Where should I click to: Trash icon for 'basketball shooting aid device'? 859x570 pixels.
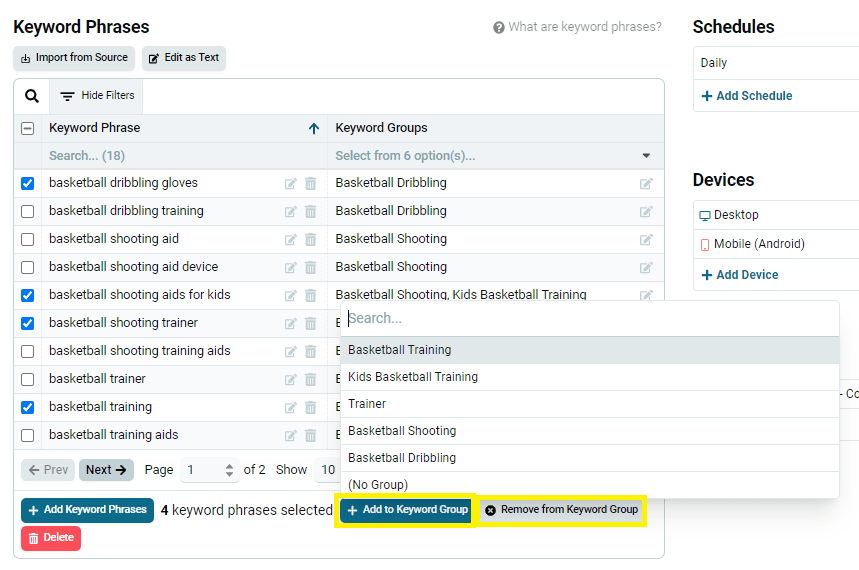point(311,267)
